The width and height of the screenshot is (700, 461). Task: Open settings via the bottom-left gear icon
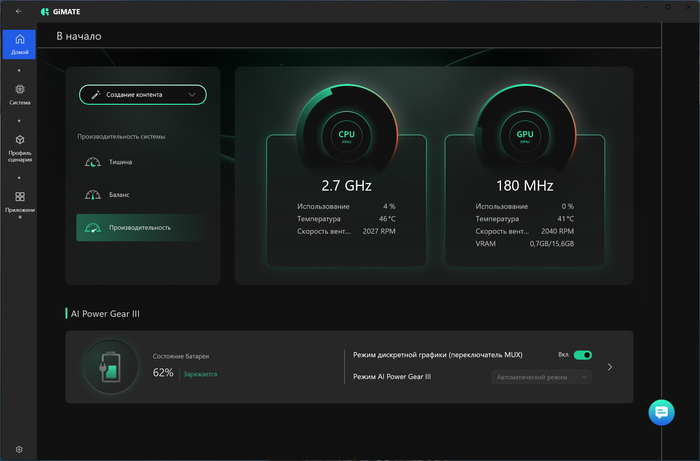(x=19, y=450)
